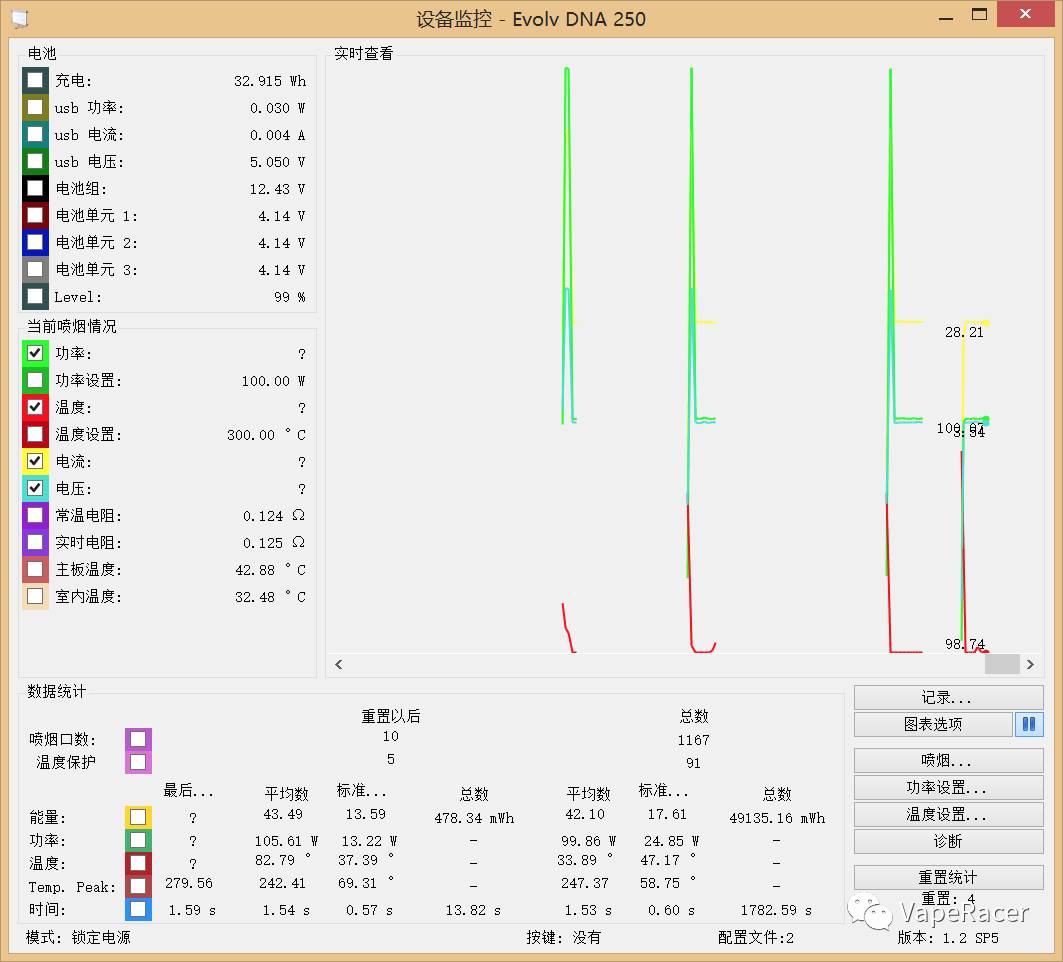Image resolution: width=1063 pixels, height=962 pixels.
Task: Click the 重置统计 reset statistics button
Action: coord(948,877)
